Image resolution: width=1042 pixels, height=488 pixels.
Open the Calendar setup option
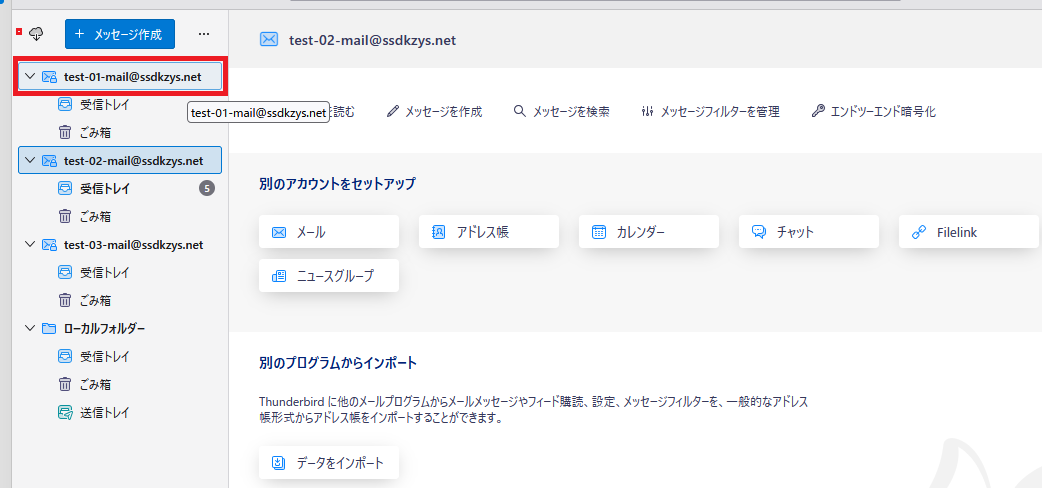648,232
